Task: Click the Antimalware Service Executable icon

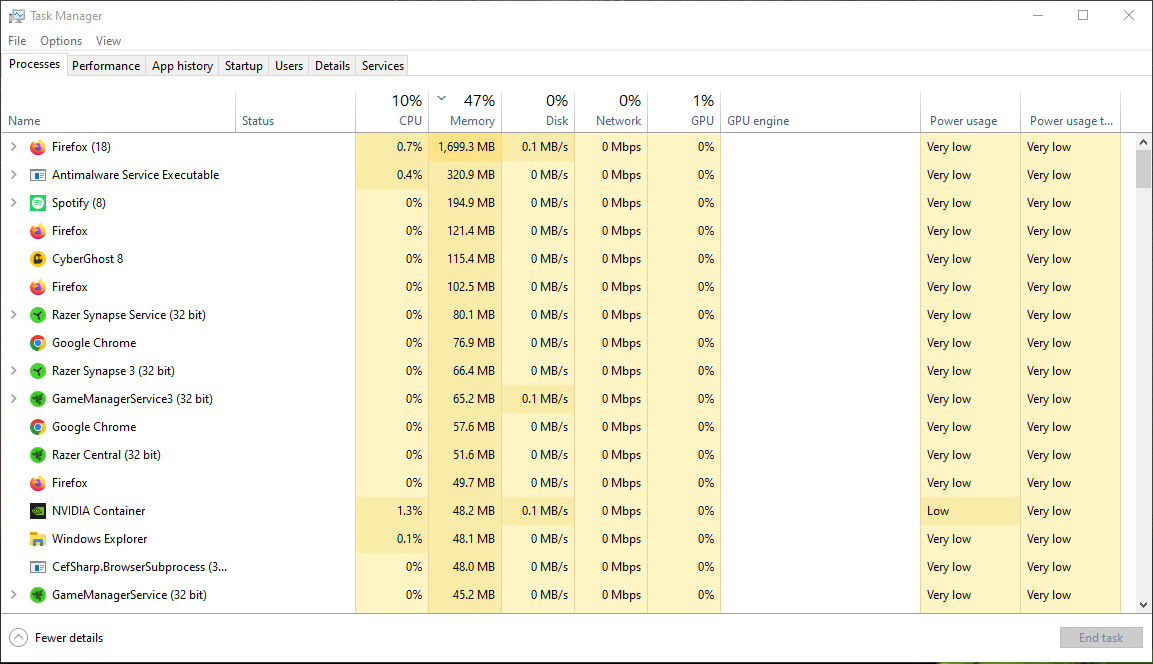Action: click(x=38, y=175)
